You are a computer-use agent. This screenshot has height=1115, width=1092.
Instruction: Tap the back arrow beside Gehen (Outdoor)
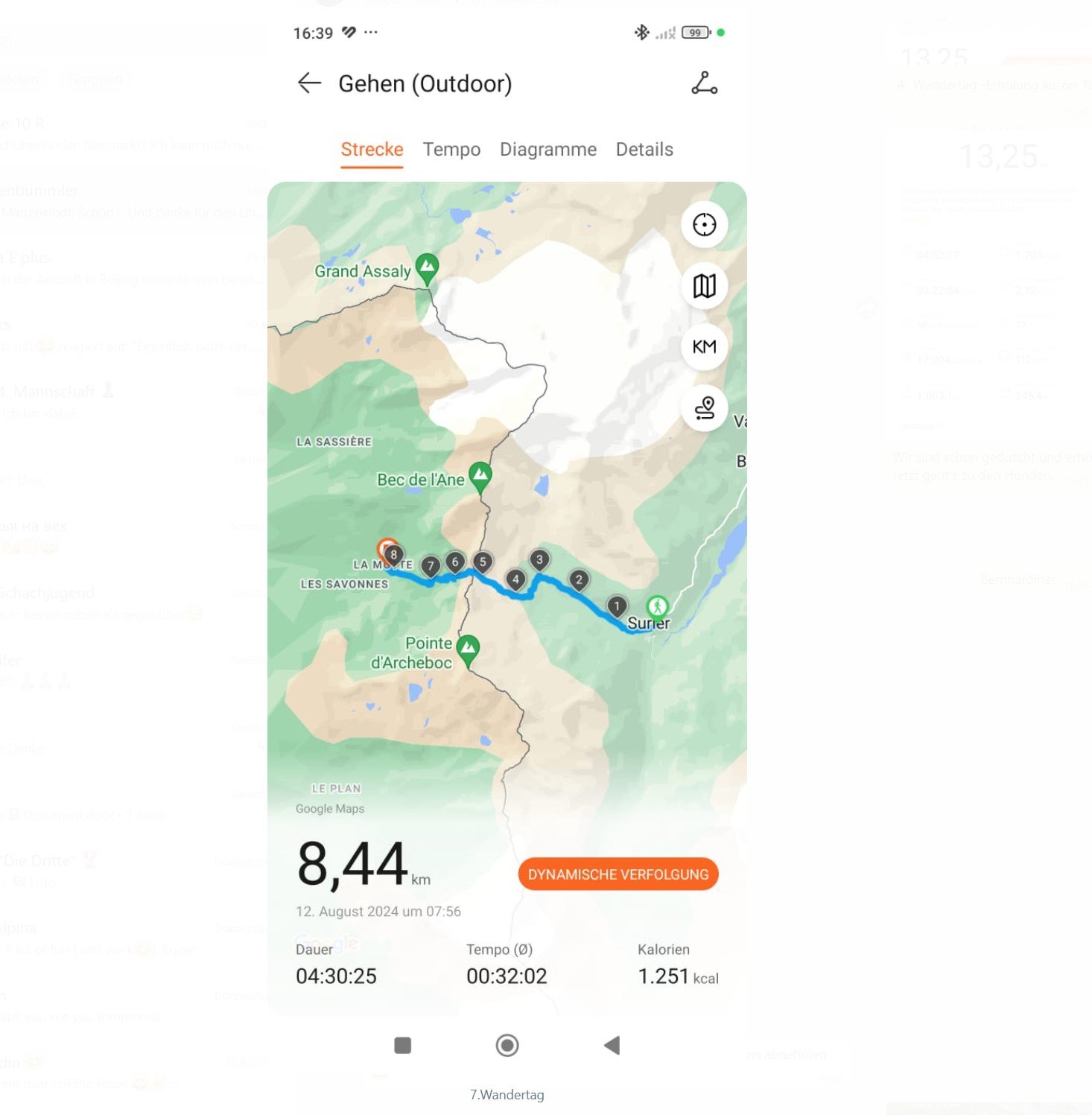click(309, 83)
